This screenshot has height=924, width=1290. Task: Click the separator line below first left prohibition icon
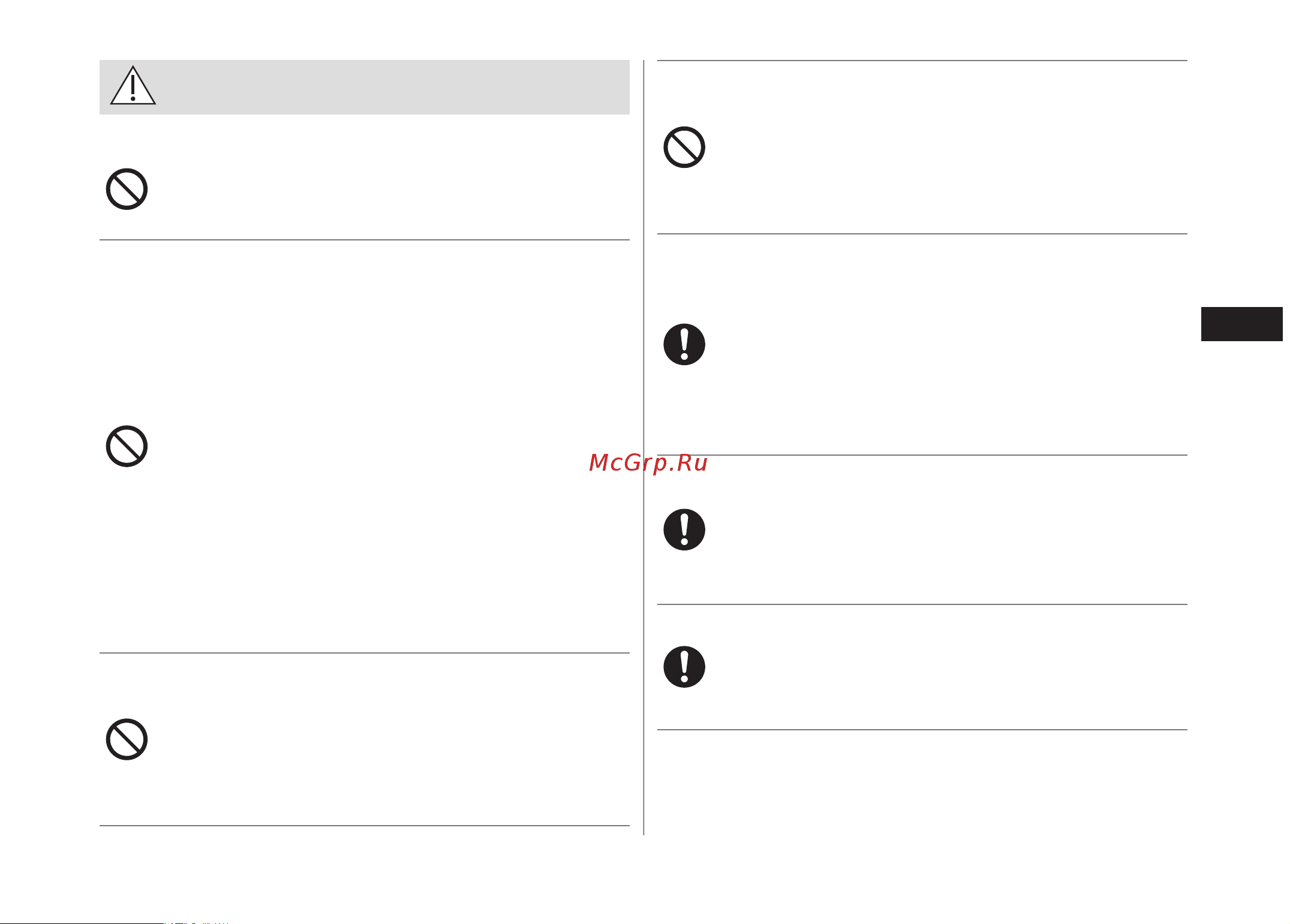pyautogui.click(x=365, y=240)
